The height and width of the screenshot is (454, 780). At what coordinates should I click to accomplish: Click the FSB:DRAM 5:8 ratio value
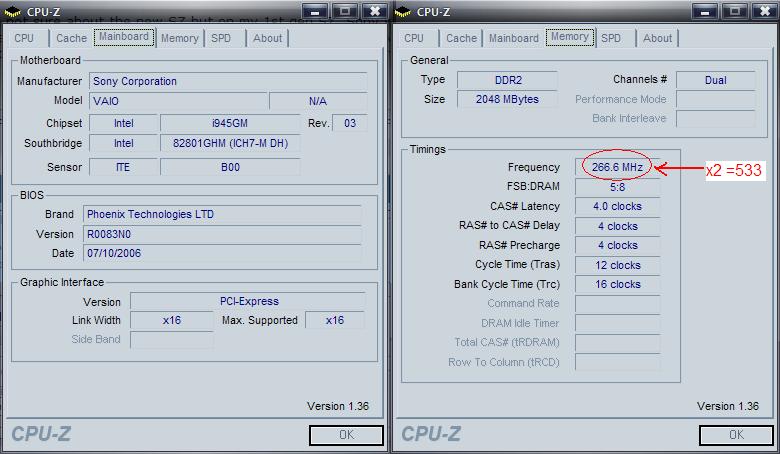point(617,187)
